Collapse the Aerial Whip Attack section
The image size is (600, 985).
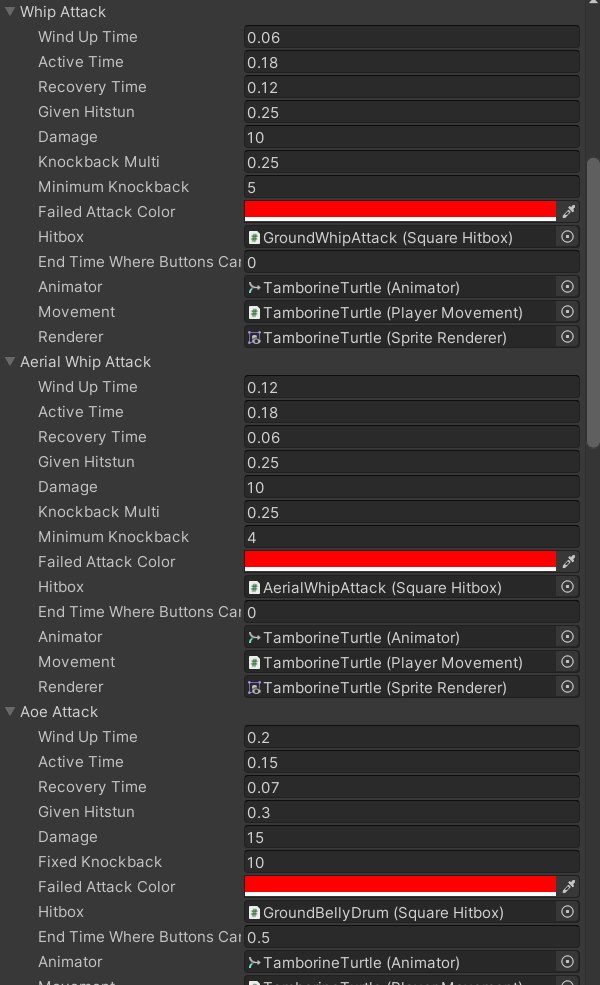10,361
